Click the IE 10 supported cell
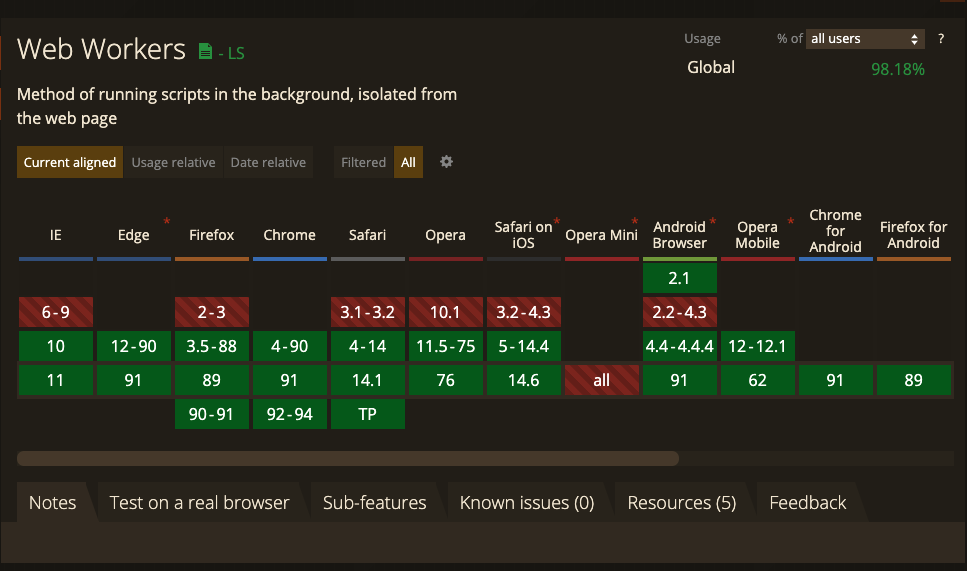 click(x=56, y=346)
